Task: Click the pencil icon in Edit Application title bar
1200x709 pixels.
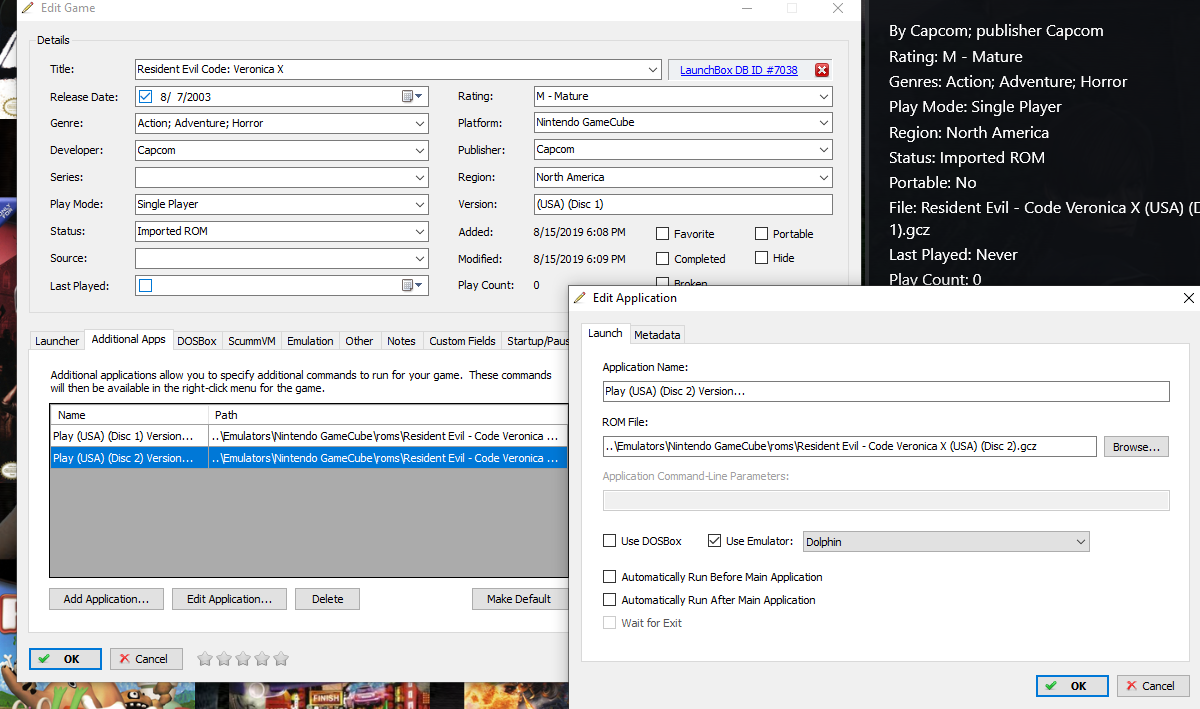Action: click(580, 298)
